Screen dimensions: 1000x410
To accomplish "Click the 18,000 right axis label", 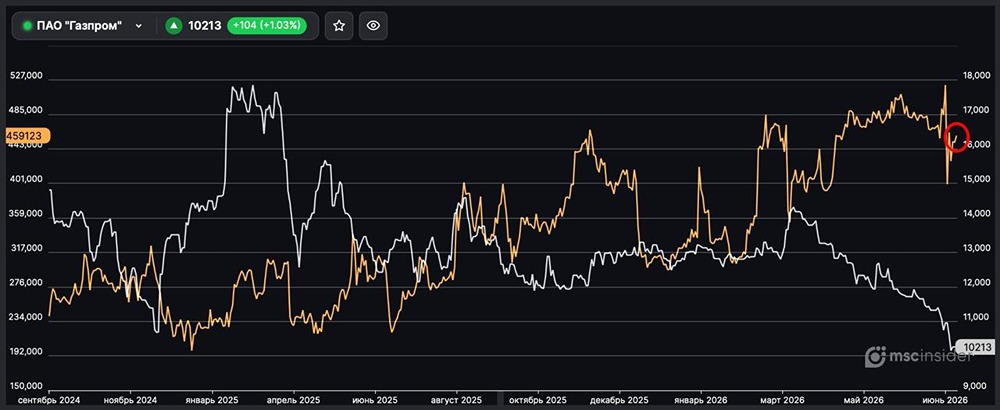I will click(976, 76).
